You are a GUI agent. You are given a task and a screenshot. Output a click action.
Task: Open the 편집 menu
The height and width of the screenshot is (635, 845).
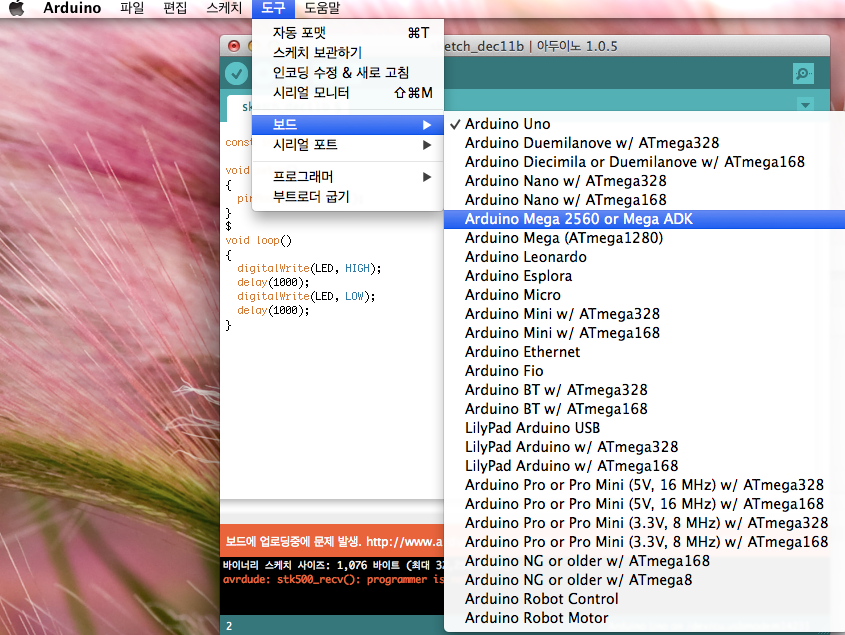click(175, 8)
